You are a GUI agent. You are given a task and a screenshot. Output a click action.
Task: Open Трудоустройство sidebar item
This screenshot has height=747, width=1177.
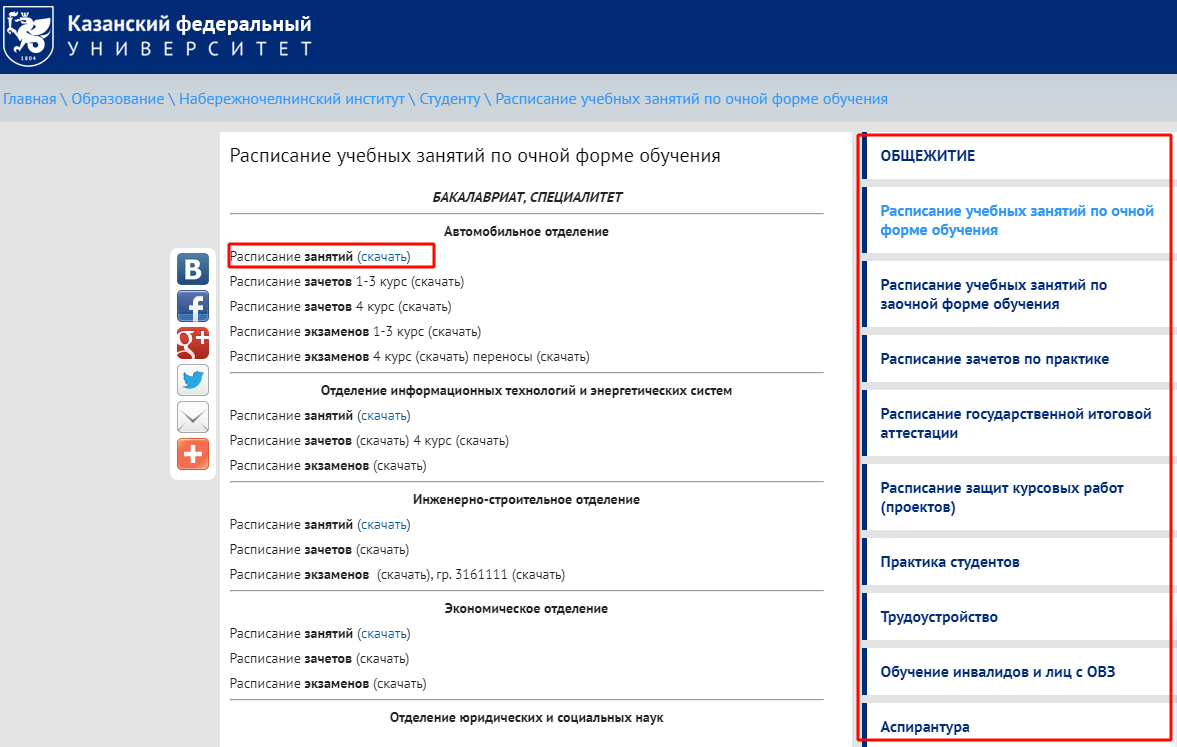938,617
